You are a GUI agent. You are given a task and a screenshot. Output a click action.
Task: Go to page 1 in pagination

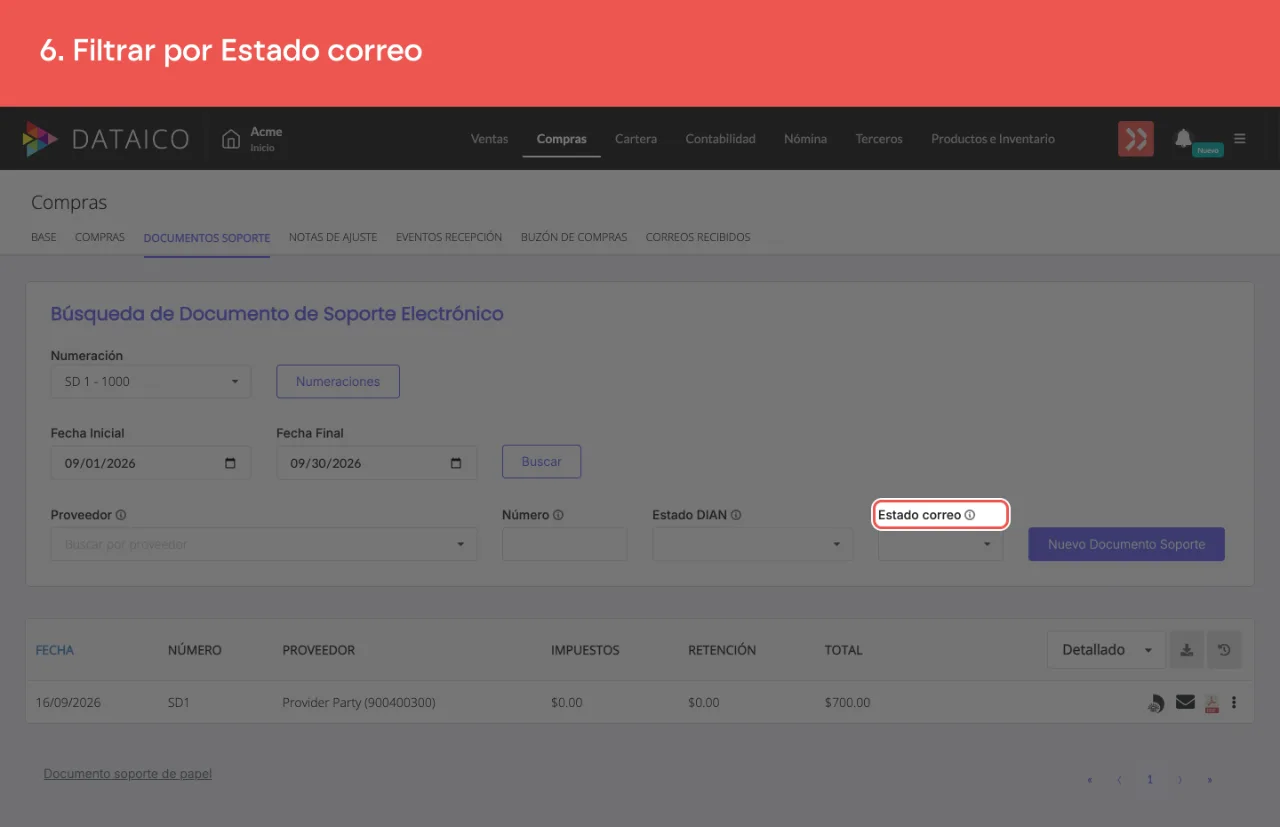point(1150,779)
